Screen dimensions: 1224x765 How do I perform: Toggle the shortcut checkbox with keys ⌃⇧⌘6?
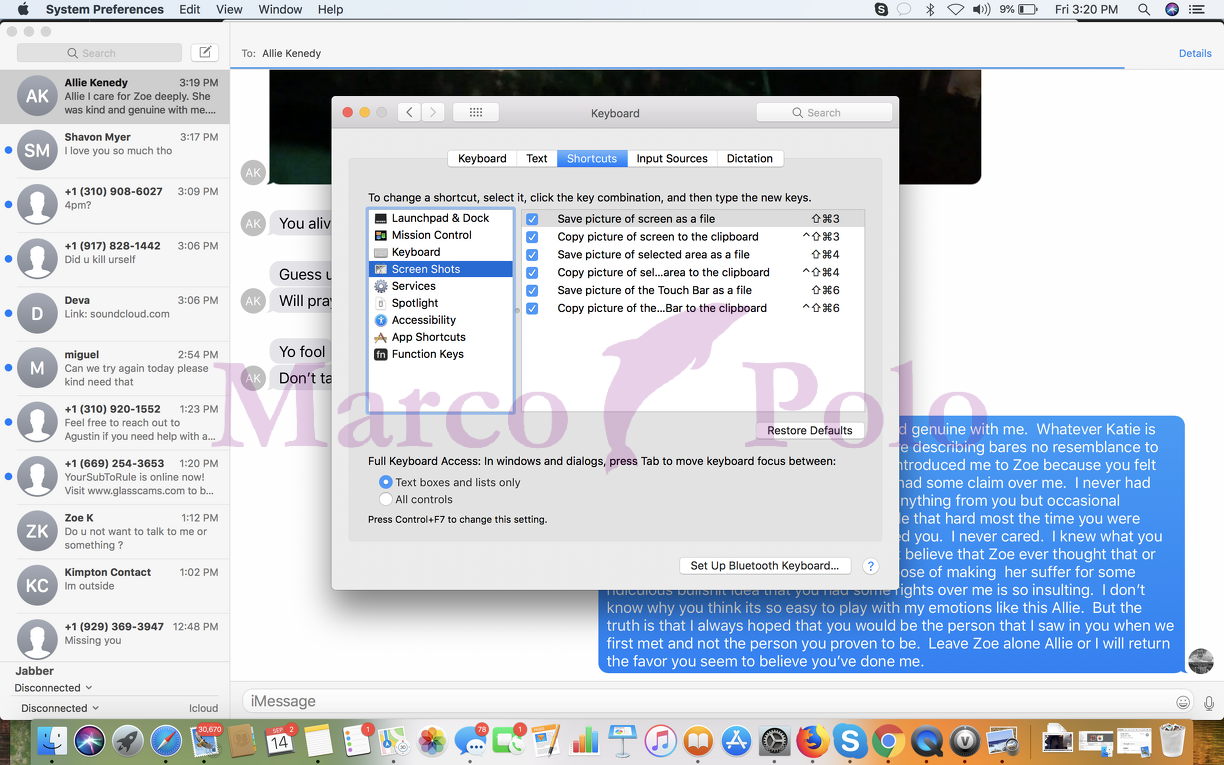(x=532, y=309)
